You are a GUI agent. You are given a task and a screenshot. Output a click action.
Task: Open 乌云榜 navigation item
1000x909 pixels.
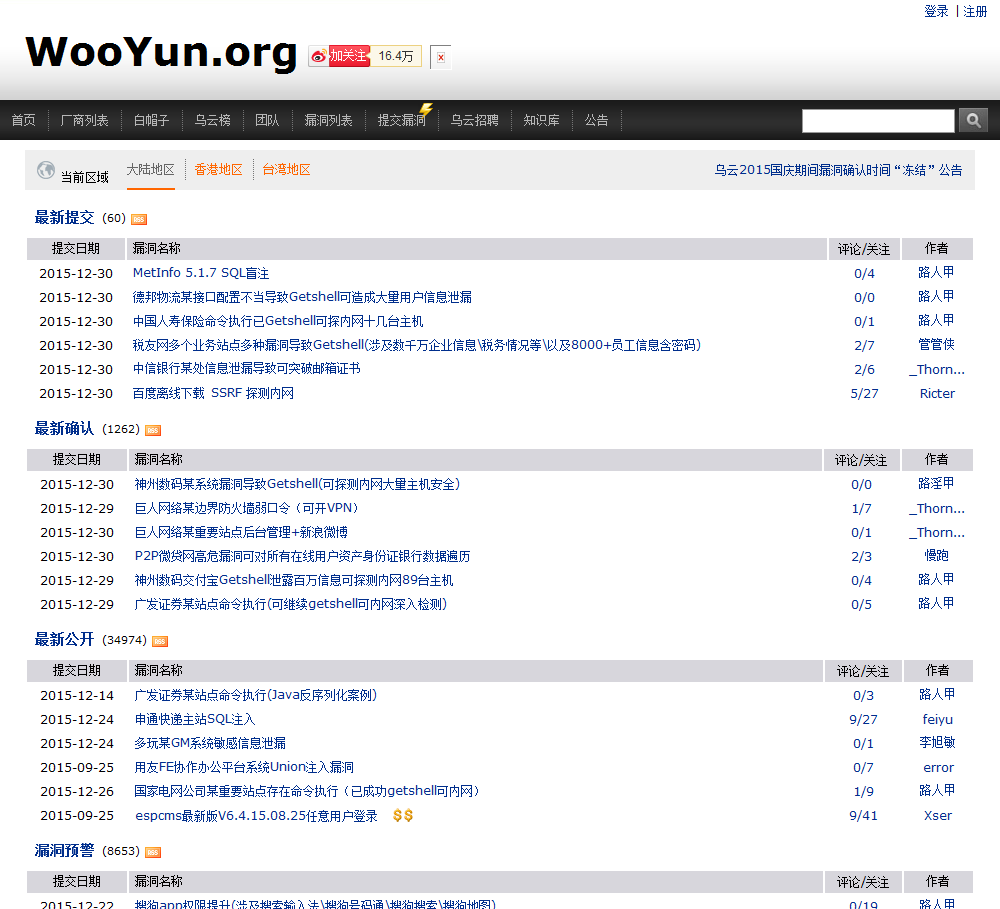point(212,120)
